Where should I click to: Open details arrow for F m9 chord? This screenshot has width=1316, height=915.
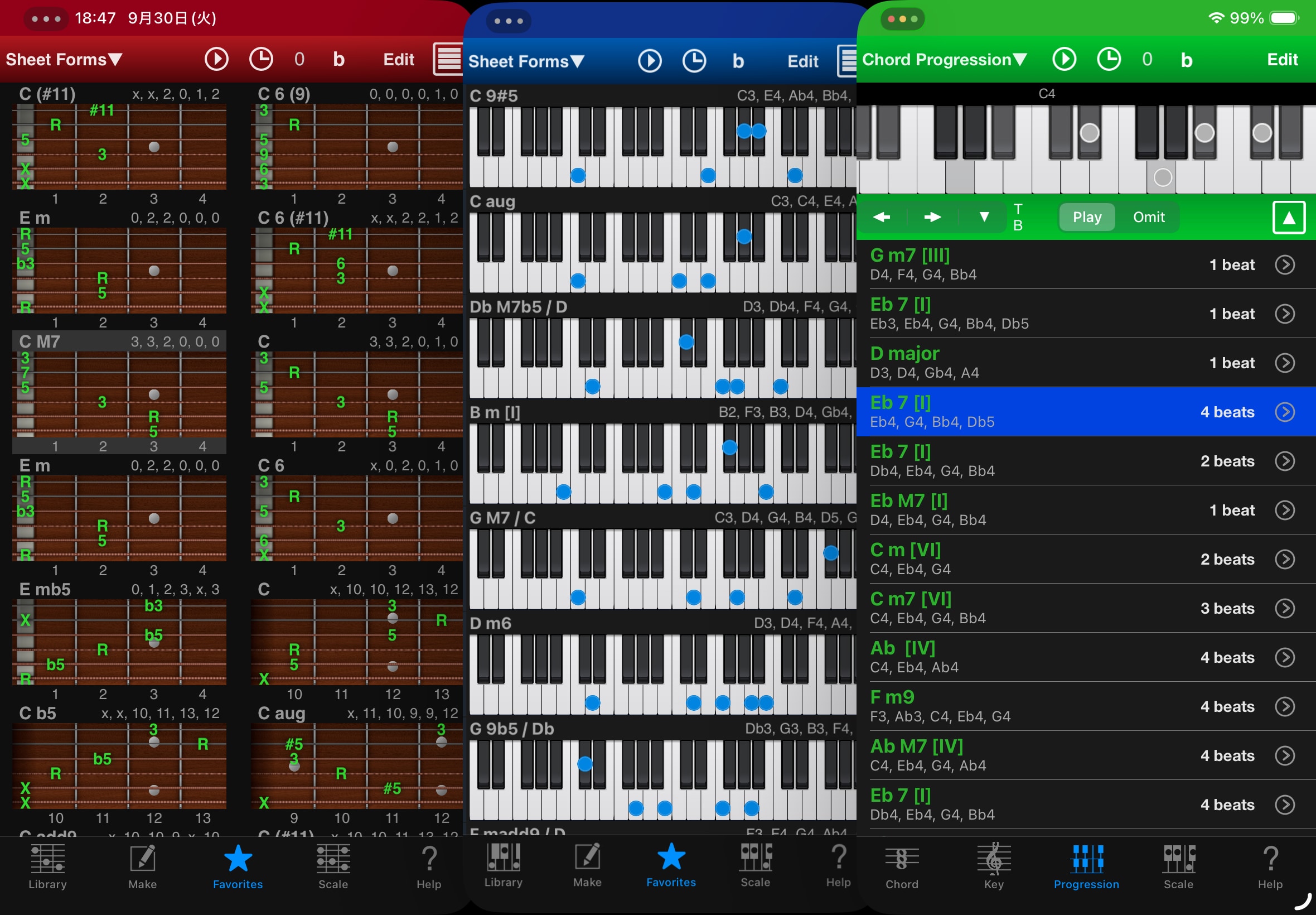pos(1284,706)
